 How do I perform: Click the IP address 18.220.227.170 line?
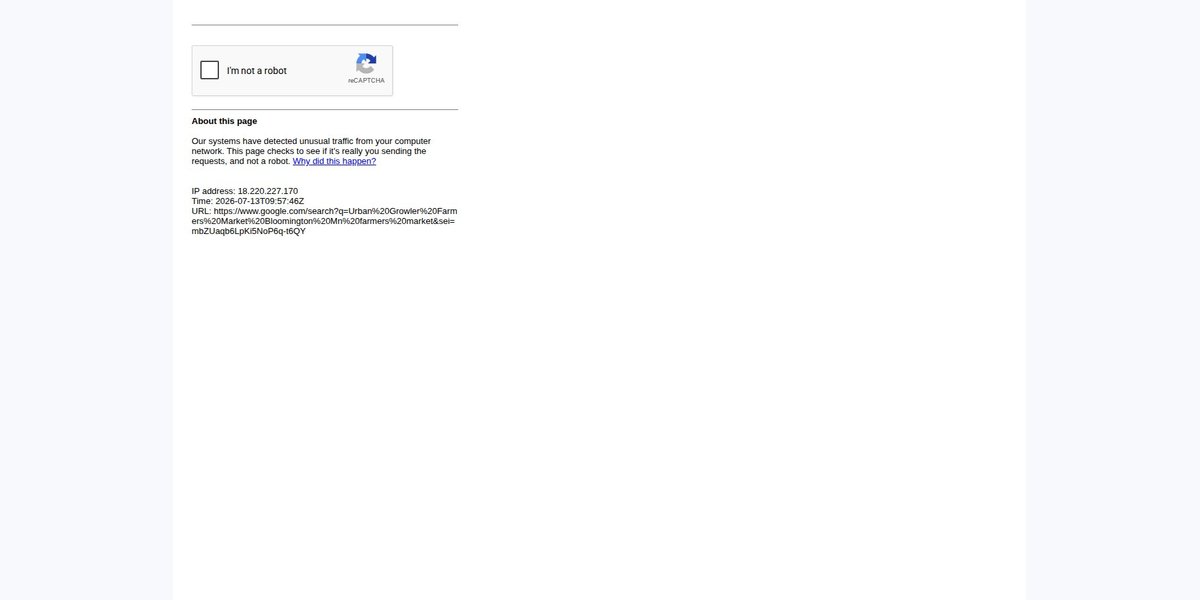coord(245,191)
